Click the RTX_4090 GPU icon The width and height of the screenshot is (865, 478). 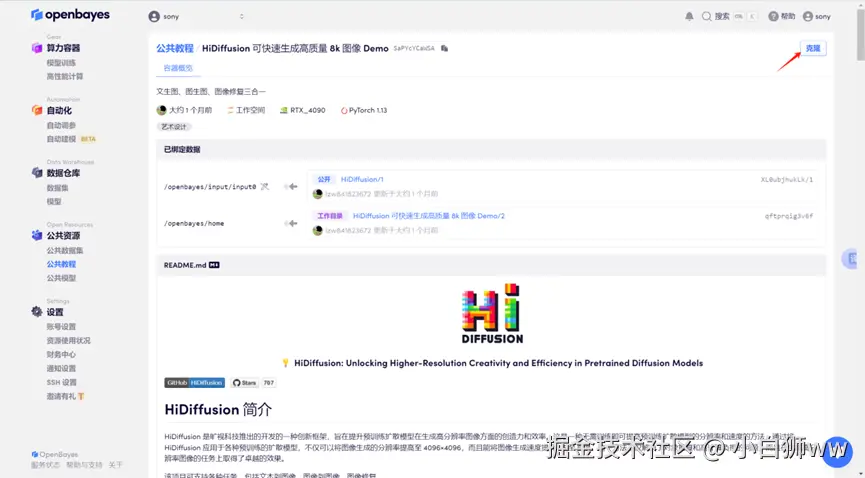284,110
